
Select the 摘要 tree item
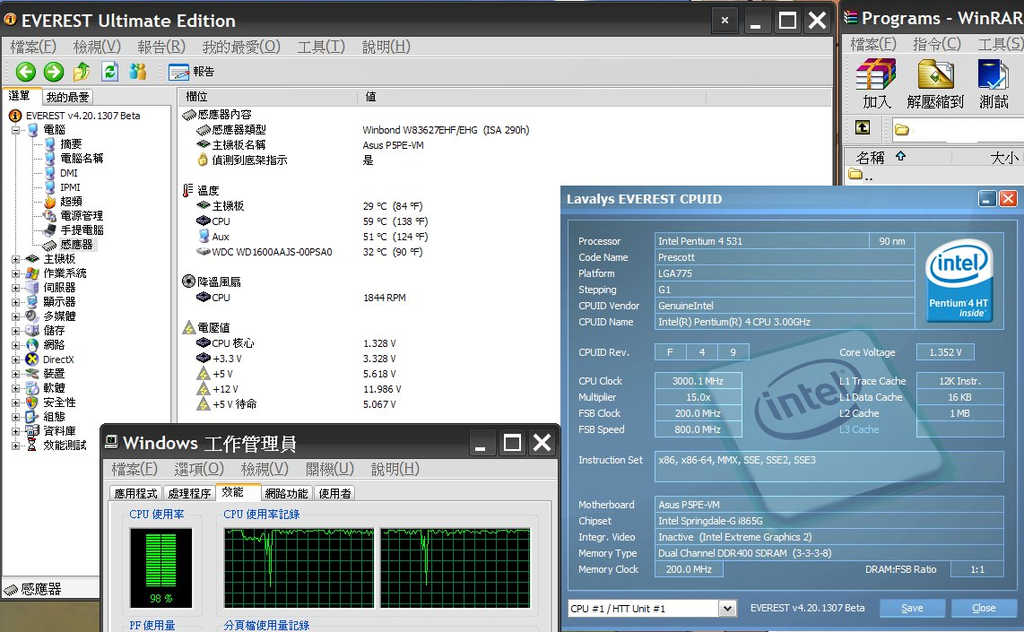pyautogui.click(x=71, y=144)
